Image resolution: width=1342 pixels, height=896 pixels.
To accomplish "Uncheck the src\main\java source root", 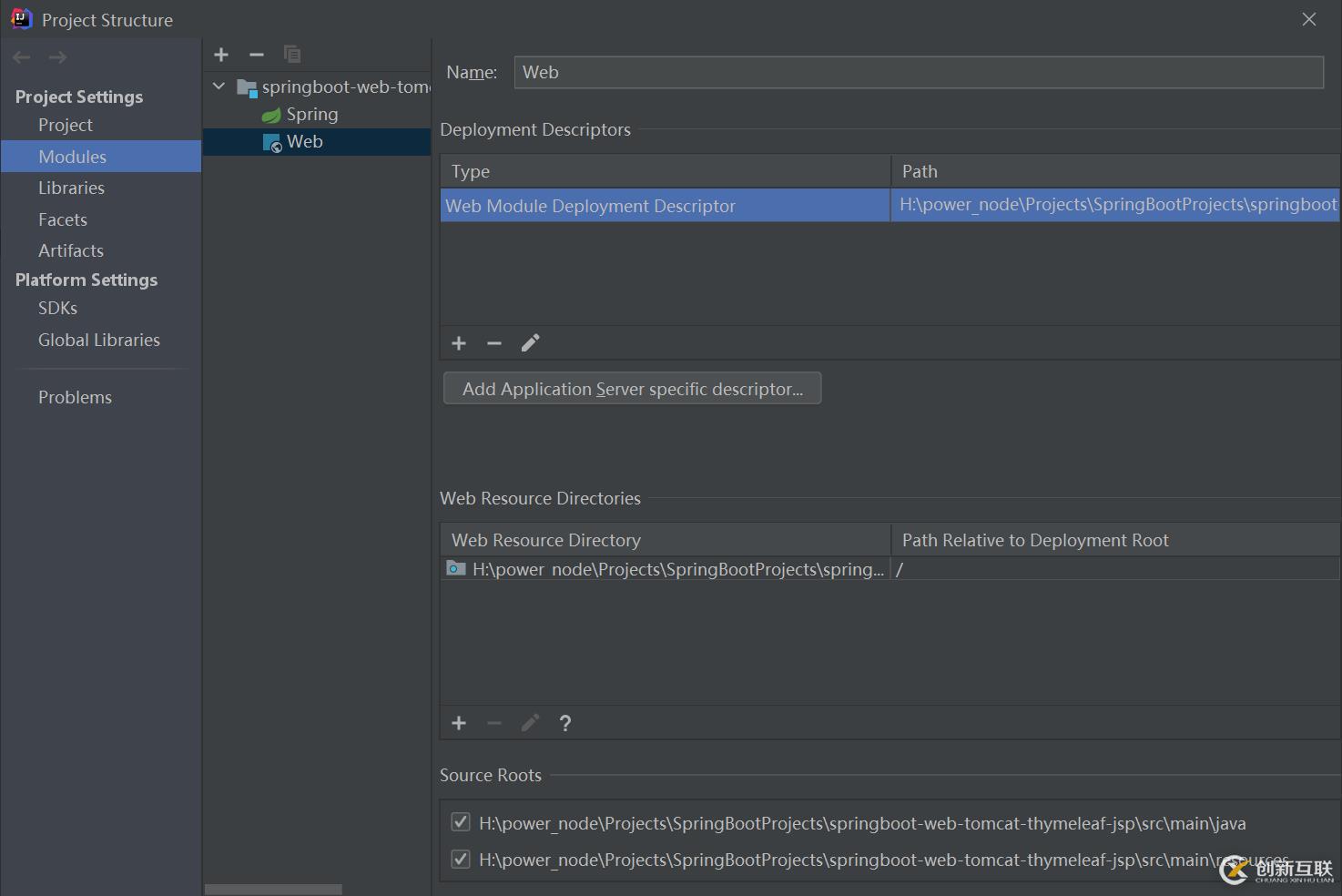I will pyautogui.click(x=461, y=823).
